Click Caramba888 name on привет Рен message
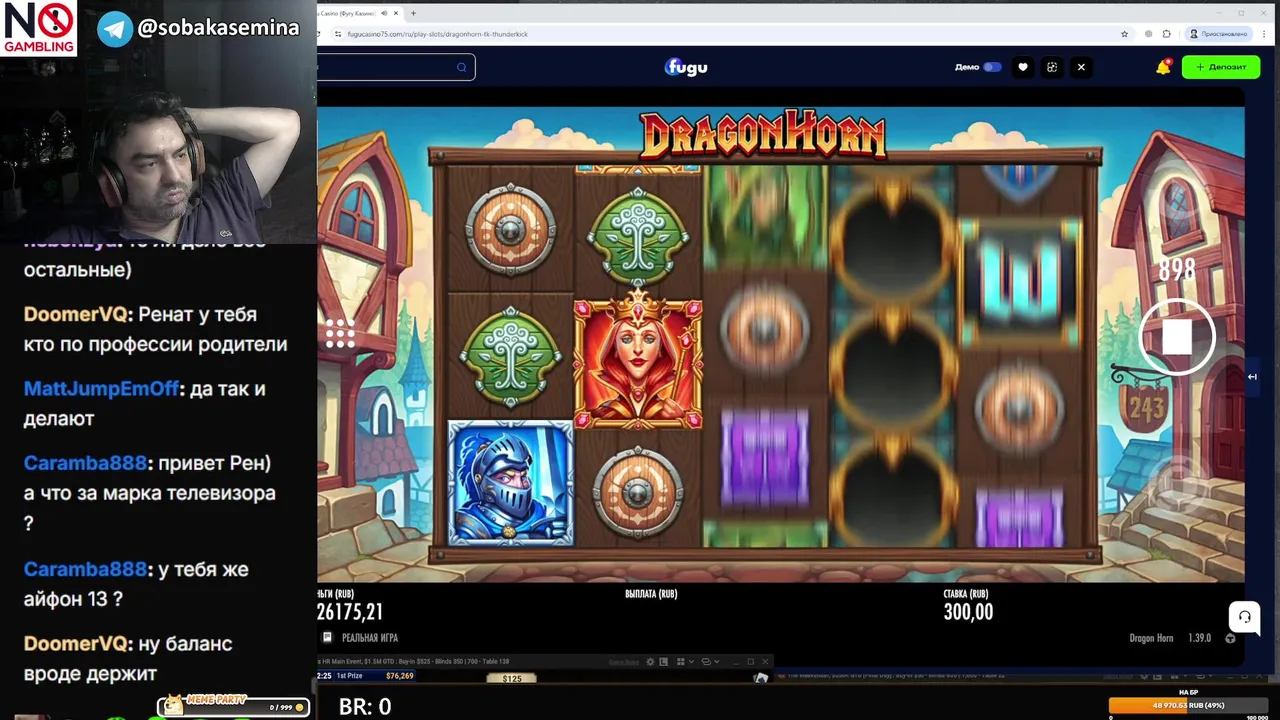 pos(86,463)
